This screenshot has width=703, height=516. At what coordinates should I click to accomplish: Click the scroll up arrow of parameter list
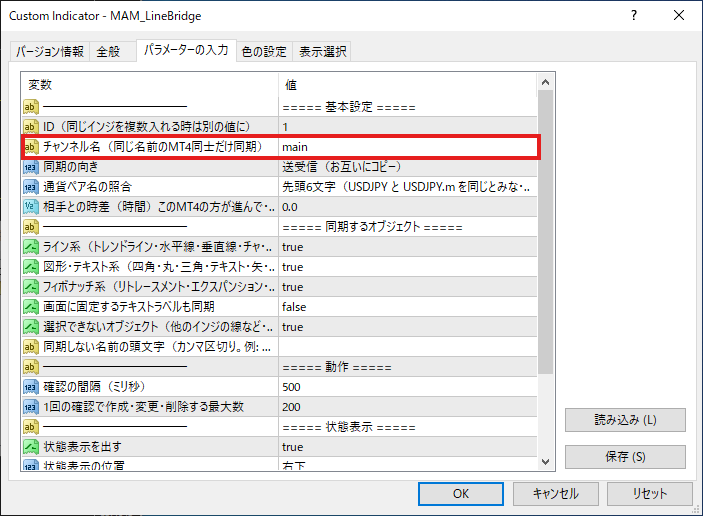point(546,82)
